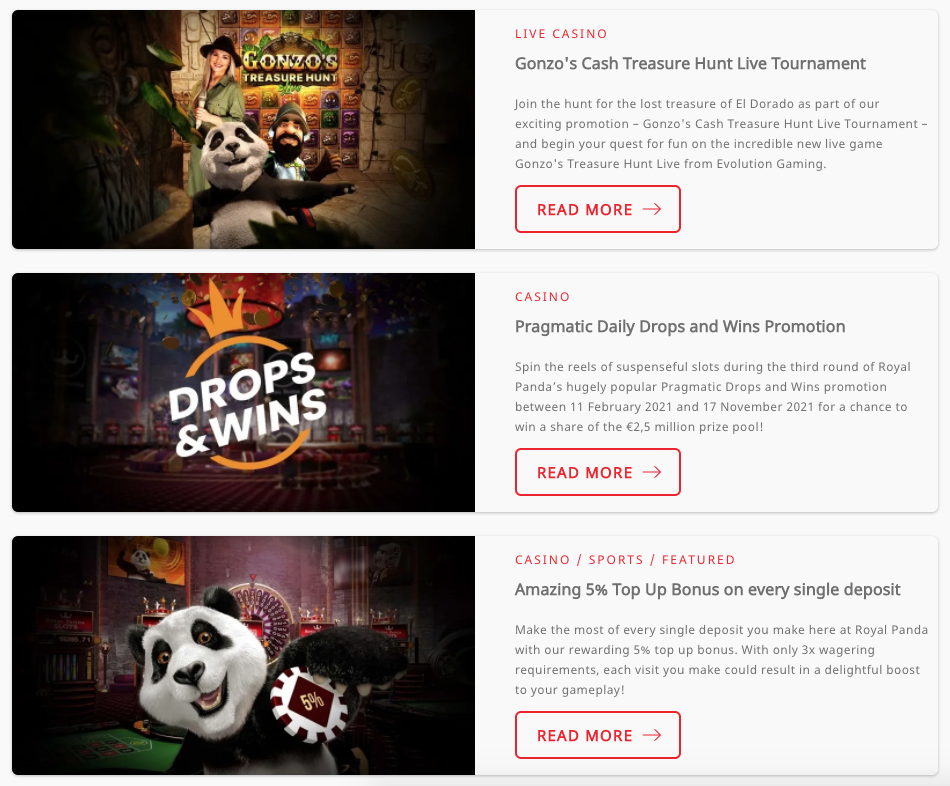950x786 pixels.
Task: Open Read More for 5% Top Up Bonus
Action: (x=597, y=735)
